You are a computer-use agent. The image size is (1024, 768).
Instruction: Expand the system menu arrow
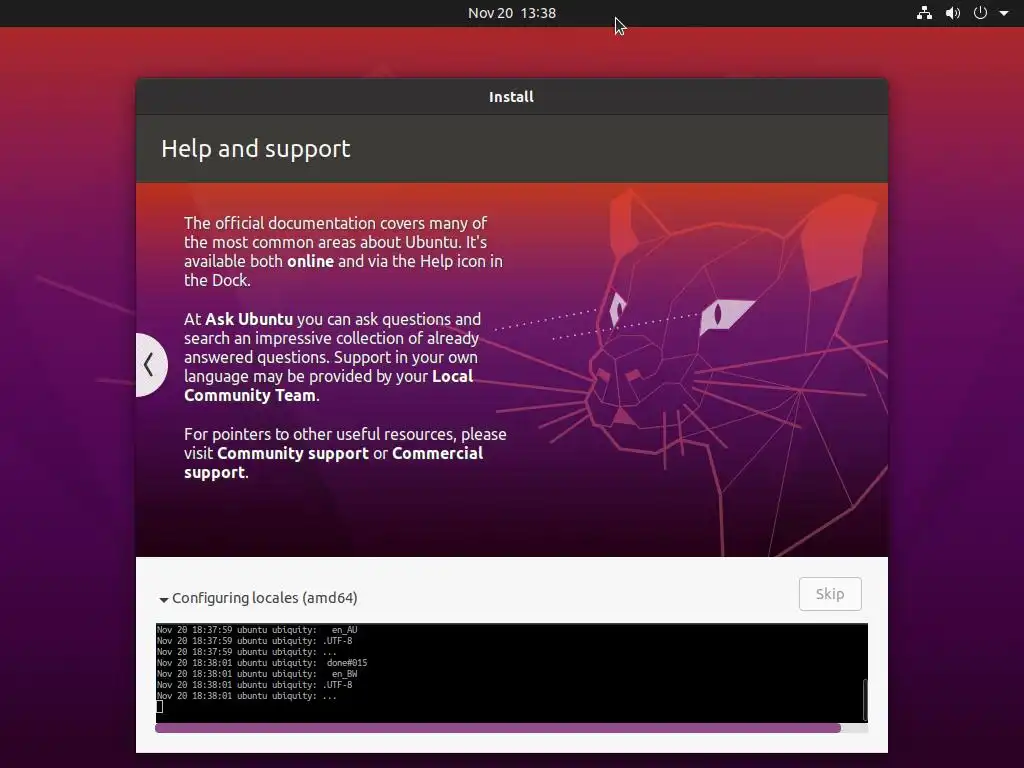click(1004, 13)
